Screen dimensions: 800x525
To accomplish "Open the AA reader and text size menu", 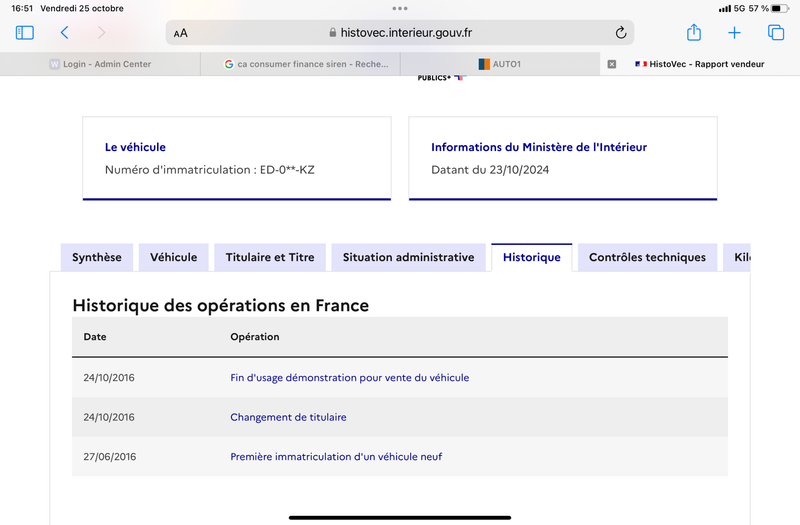I will point(181,33).
